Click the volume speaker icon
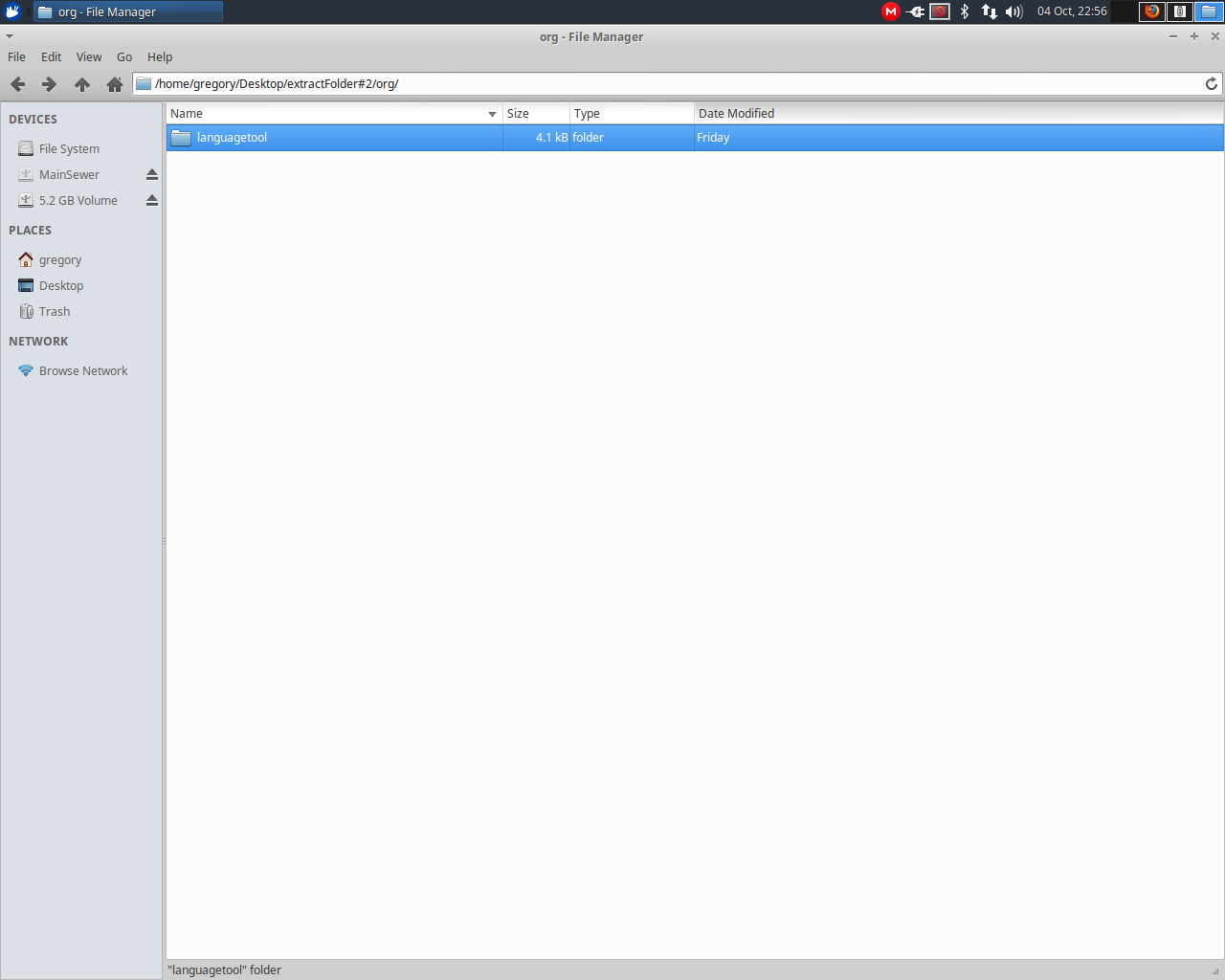Image resolution: width=1225 pixels, height=980 pixels. click(x=1014, y=11)
